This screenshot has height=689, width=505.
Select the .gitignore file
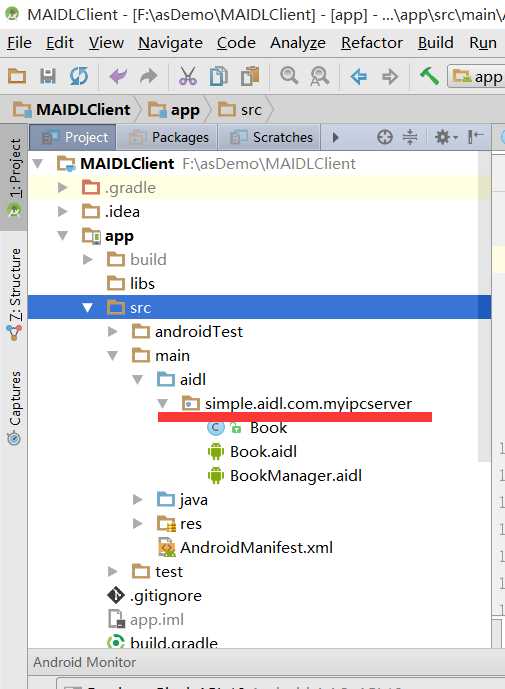pos(155,595)
